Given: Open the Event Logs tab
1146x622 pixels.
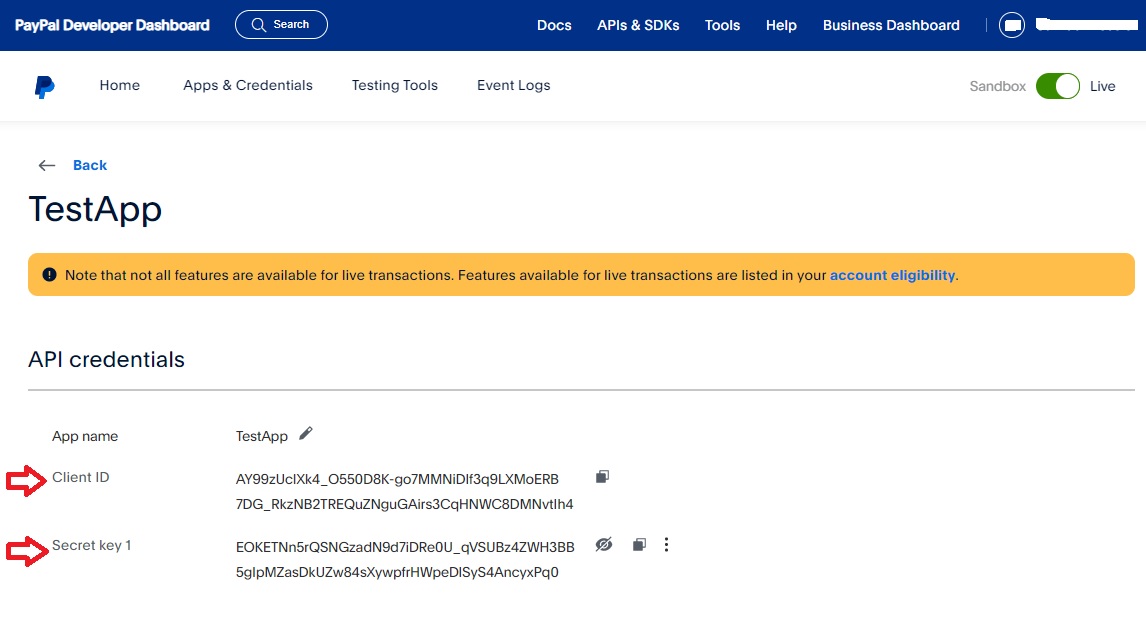Looking at the screenshot, I should [x=514, y=86].
